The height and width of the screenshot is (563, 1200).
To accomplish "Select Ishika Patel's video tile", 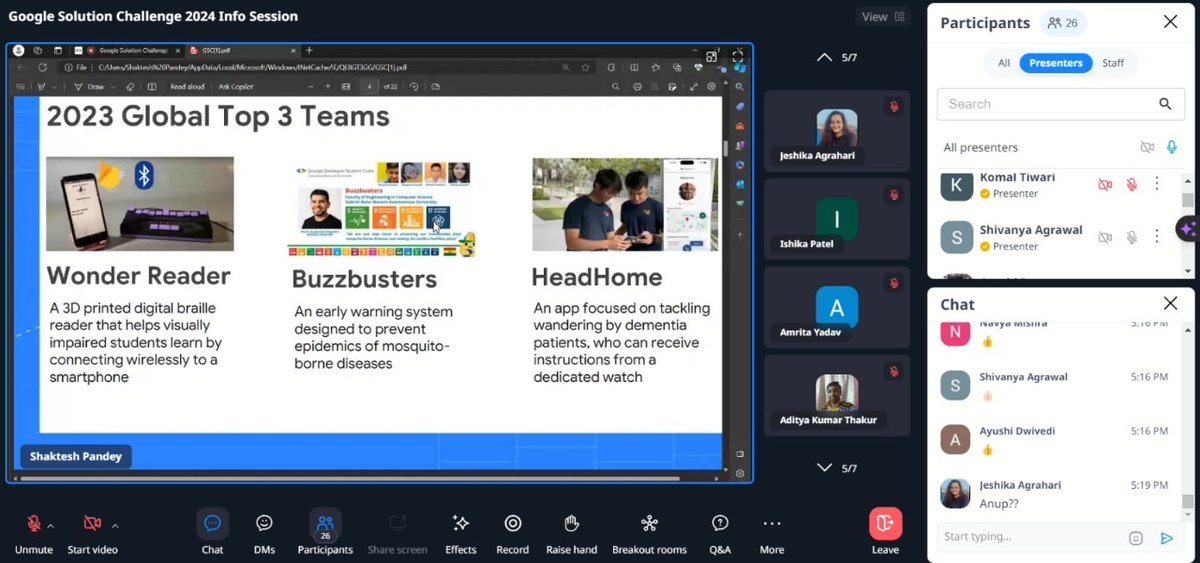I will point(837,218).
